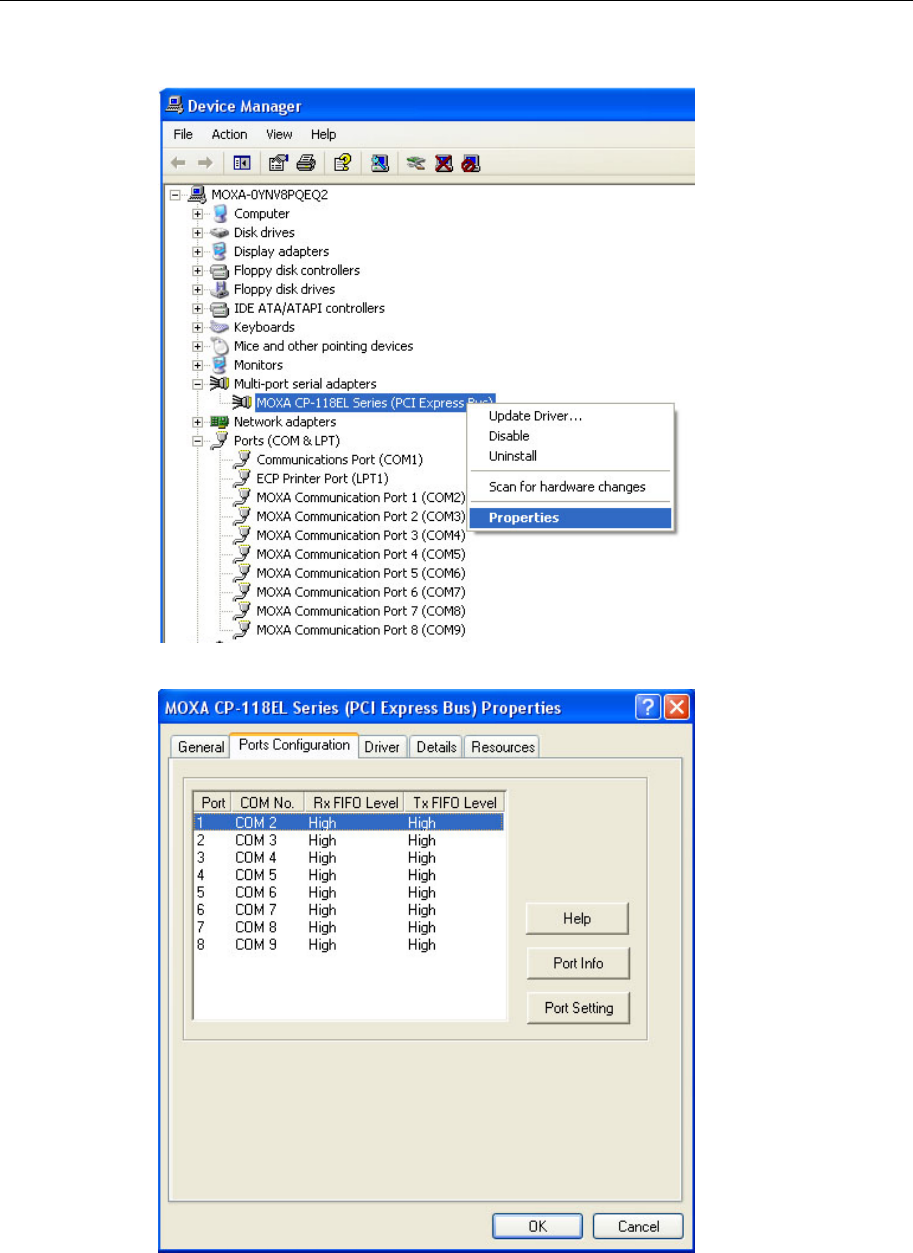
Task: Open the View menu
Action: click(279, 134)
